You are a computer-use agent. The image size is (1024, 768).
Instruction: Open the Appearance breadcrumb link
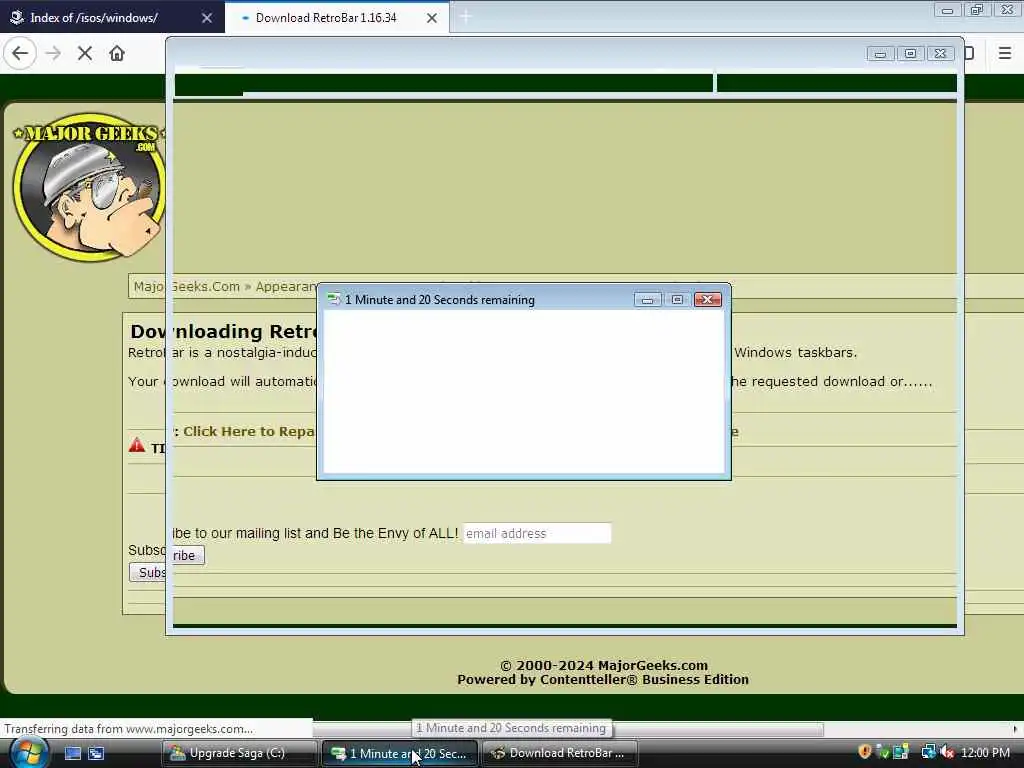click(286, 287)
